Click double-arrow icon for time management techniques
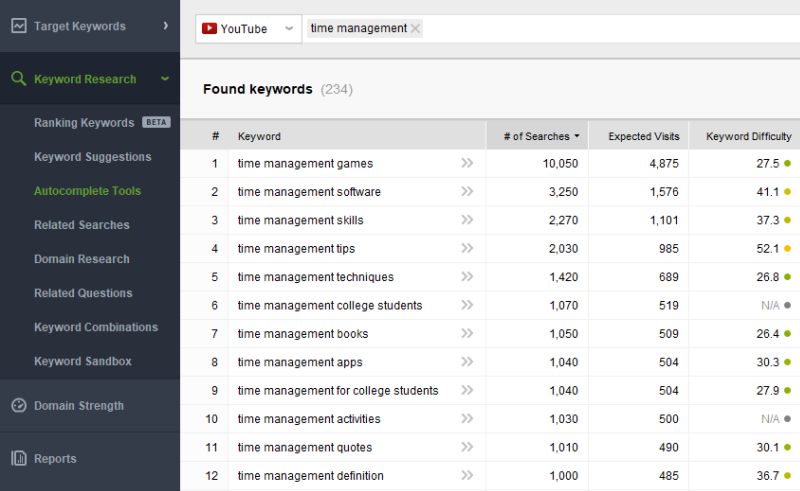This screenshot has width=800, height=491. coord(467,277)
